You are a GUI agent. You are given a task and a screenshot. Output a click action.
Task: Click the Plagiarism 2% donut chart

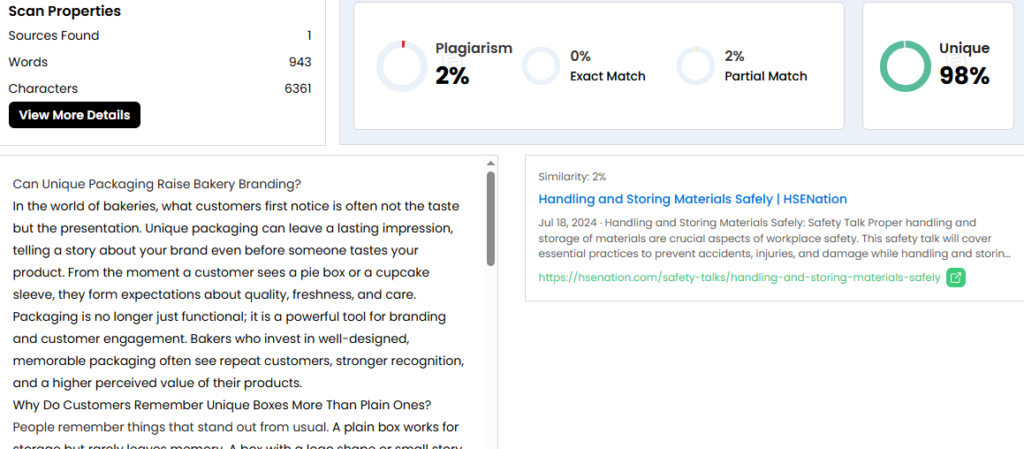click(401, 66)
